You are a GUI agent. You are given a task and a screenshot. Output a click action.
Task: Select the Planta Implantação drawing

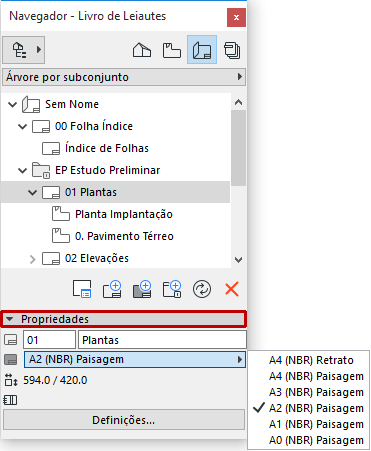[124, 214]
